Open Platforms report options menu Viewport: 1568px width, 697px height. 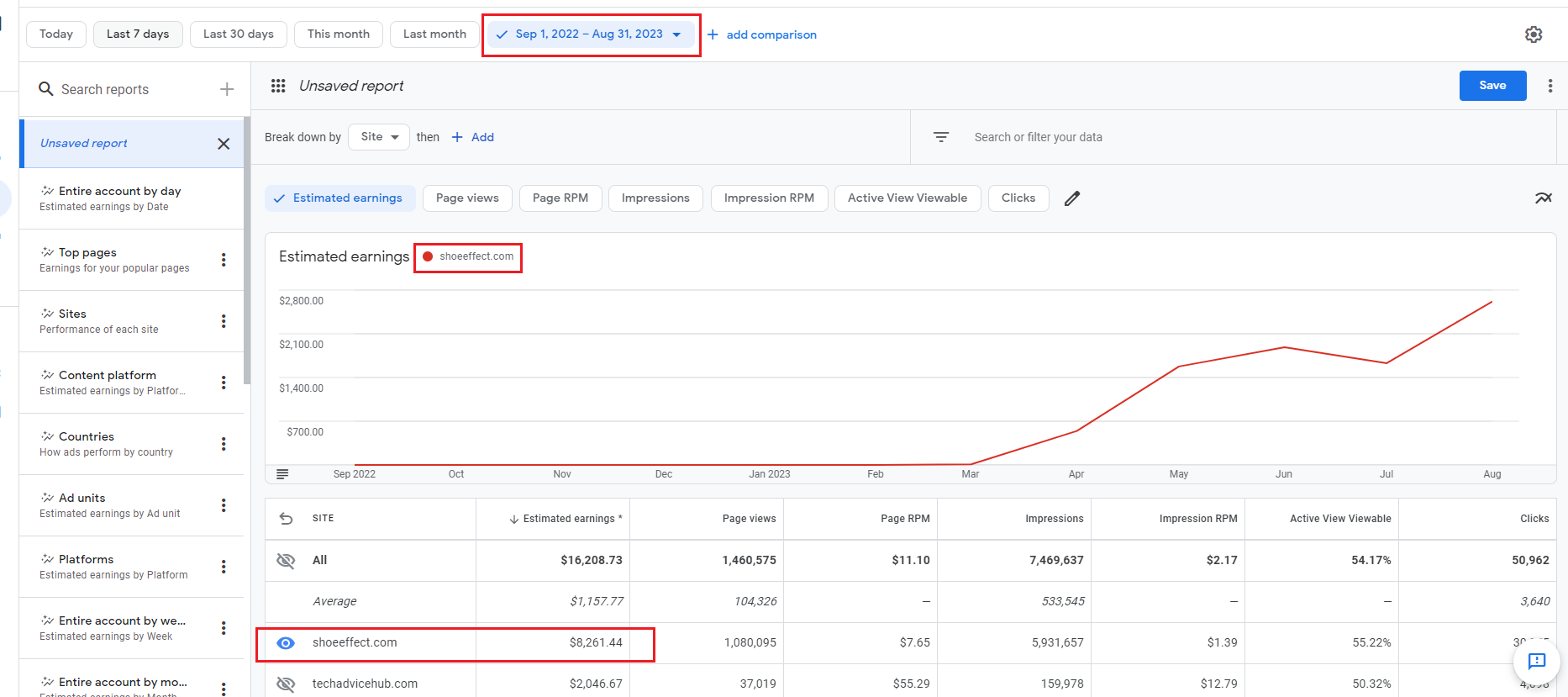(x=224, y=567)
